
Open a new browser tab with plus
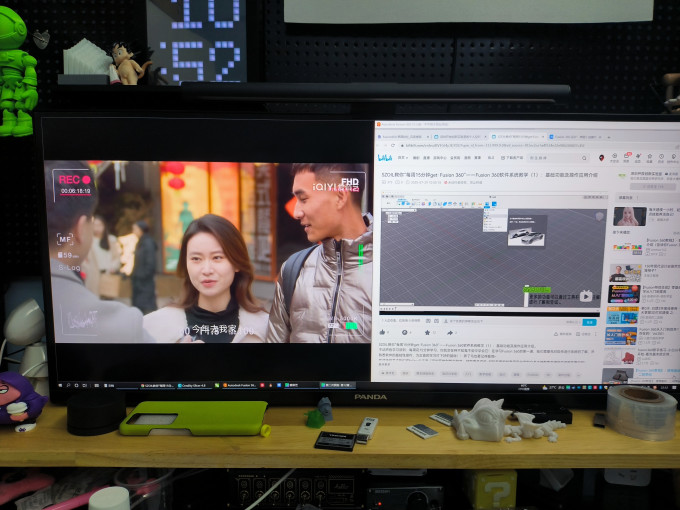[609, 137]
